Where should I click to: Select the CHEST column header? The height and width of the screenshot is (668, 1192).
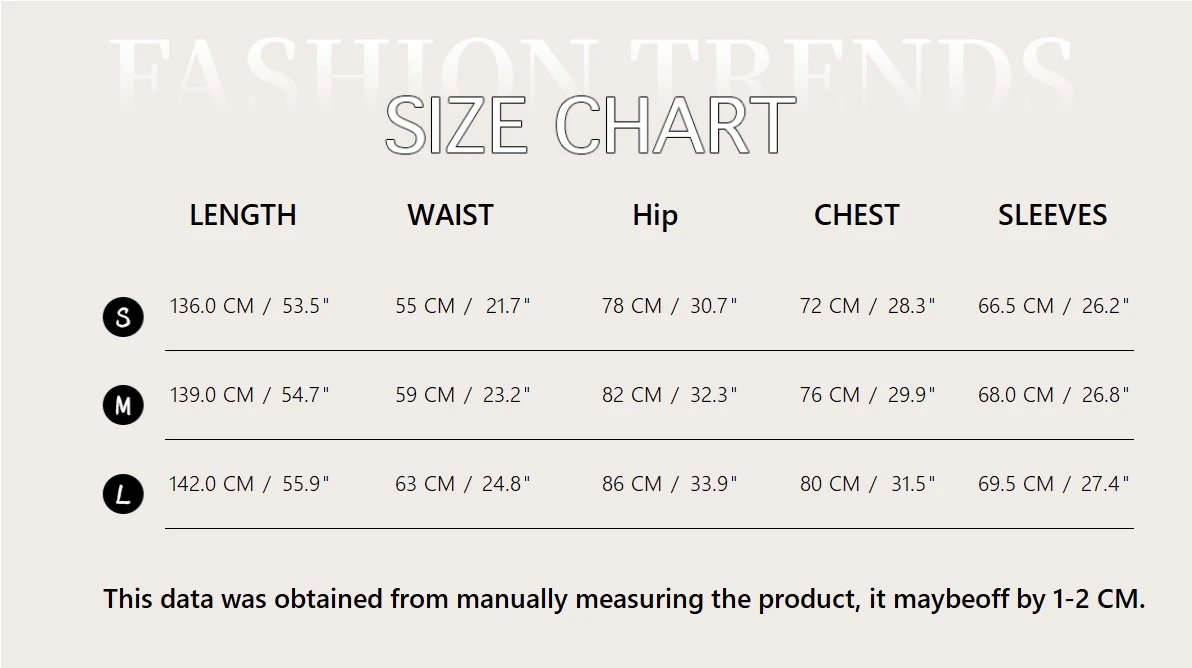coord(857,215)
